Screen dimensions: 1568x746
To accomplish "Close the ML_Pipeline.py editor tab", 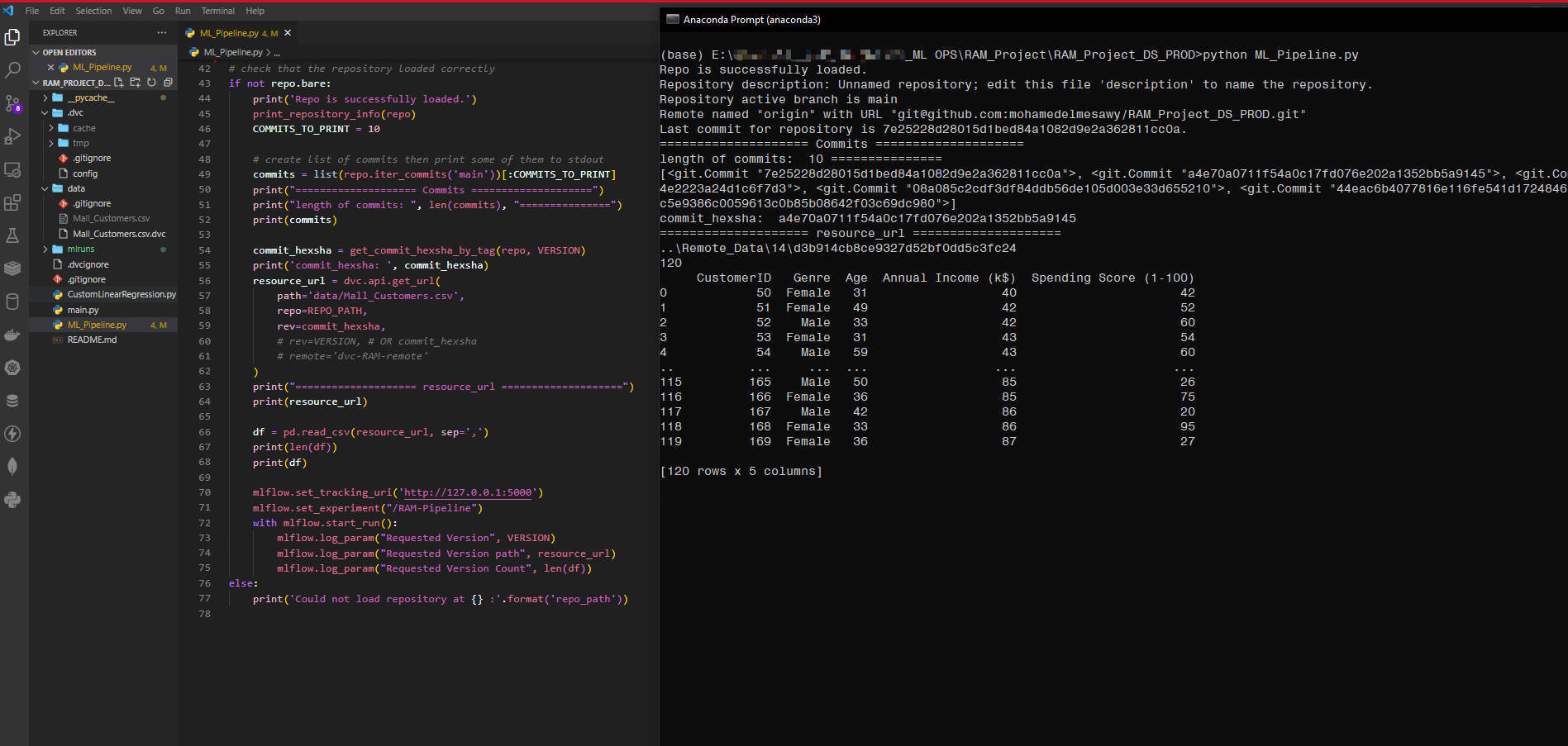I will [x=288, y=33].
